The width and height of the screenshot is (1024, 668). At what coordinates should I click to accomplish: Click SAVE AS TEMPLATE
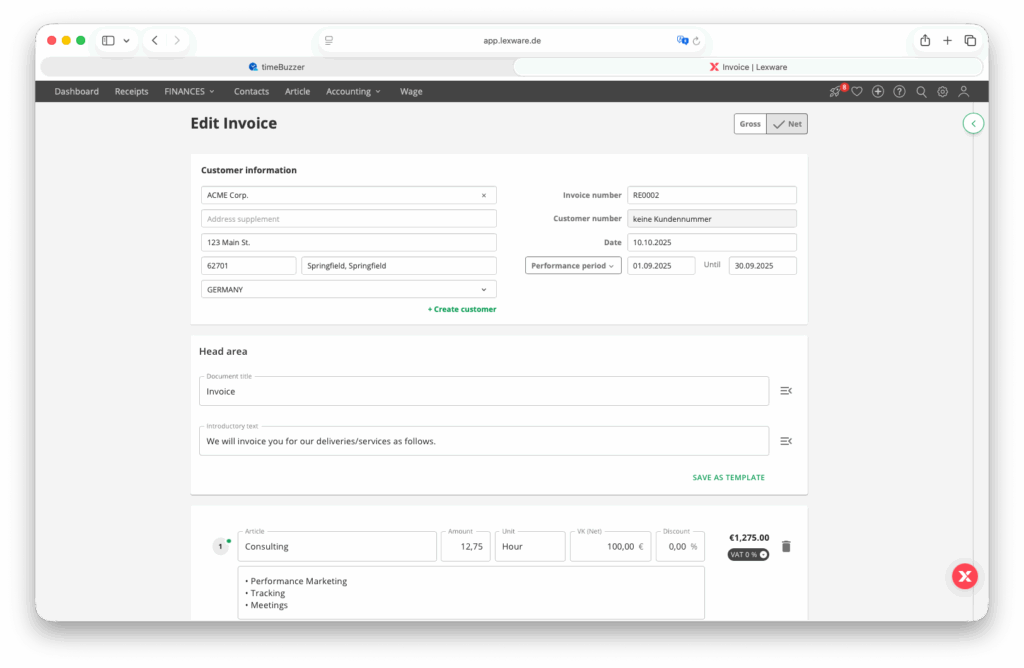click(728, 478)
